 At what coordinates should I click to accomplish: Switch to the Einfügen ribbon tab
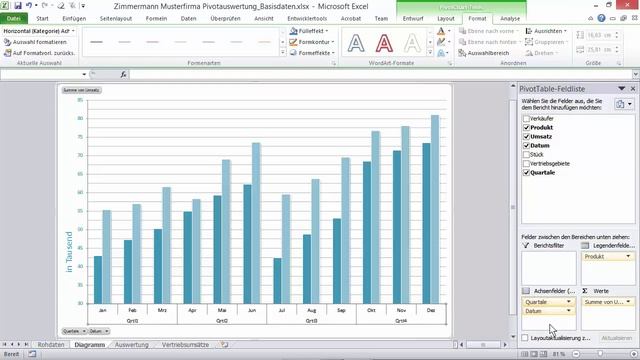(x=74, y=18)
